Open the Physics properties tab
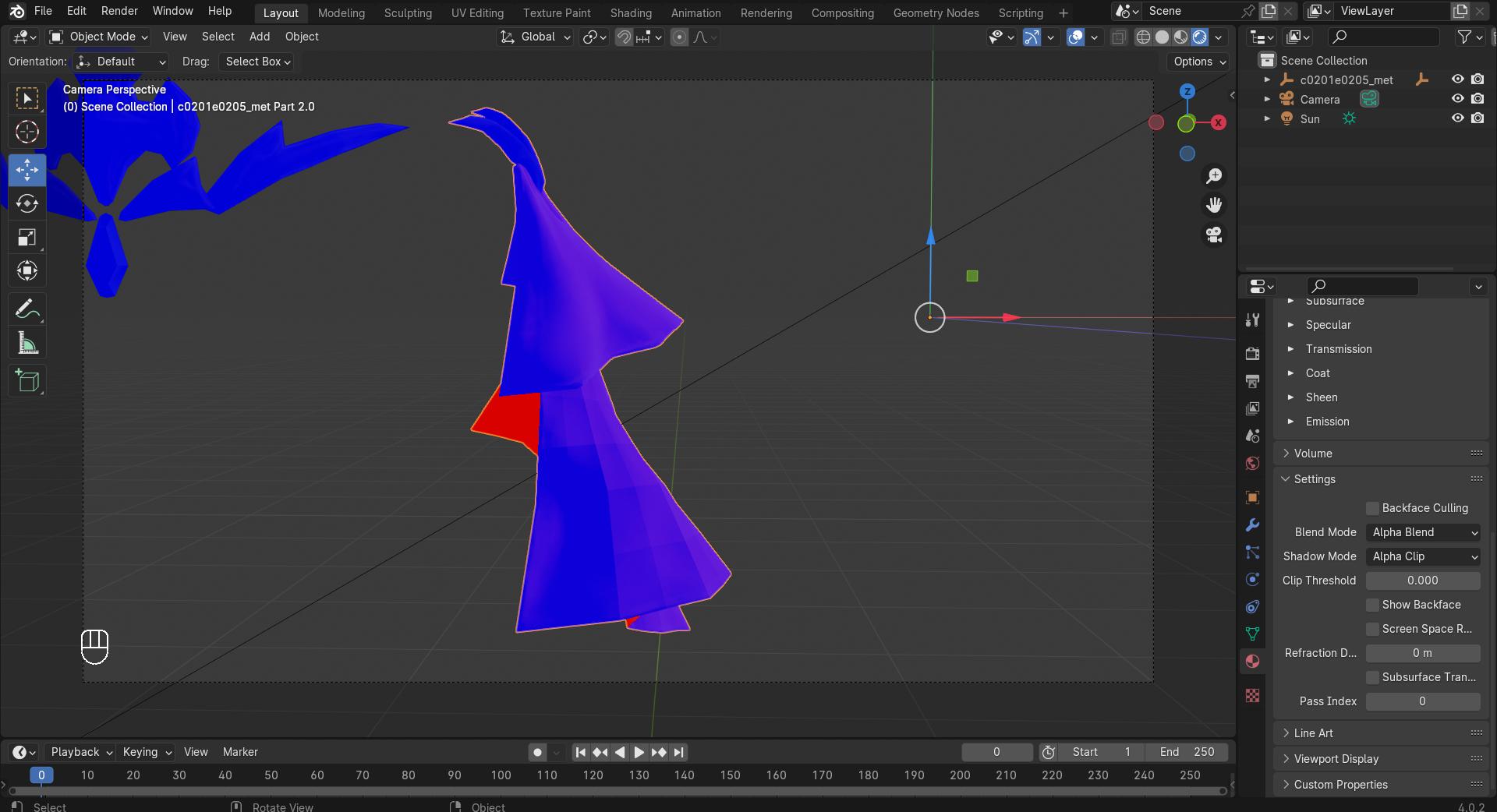 pyautogui.click(x=1252, y=580)
